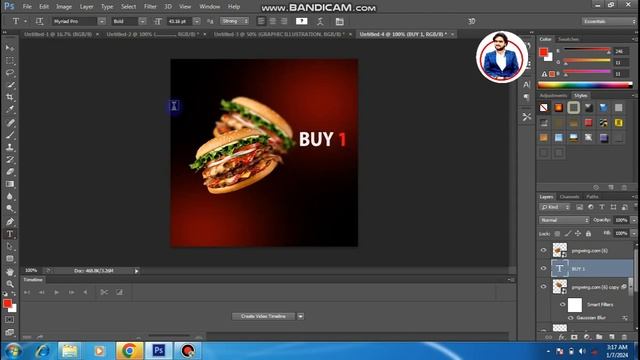Open the Window menu
Viewport: 640px width, 360px height.
pyautogui.click(x=210, y=7)
